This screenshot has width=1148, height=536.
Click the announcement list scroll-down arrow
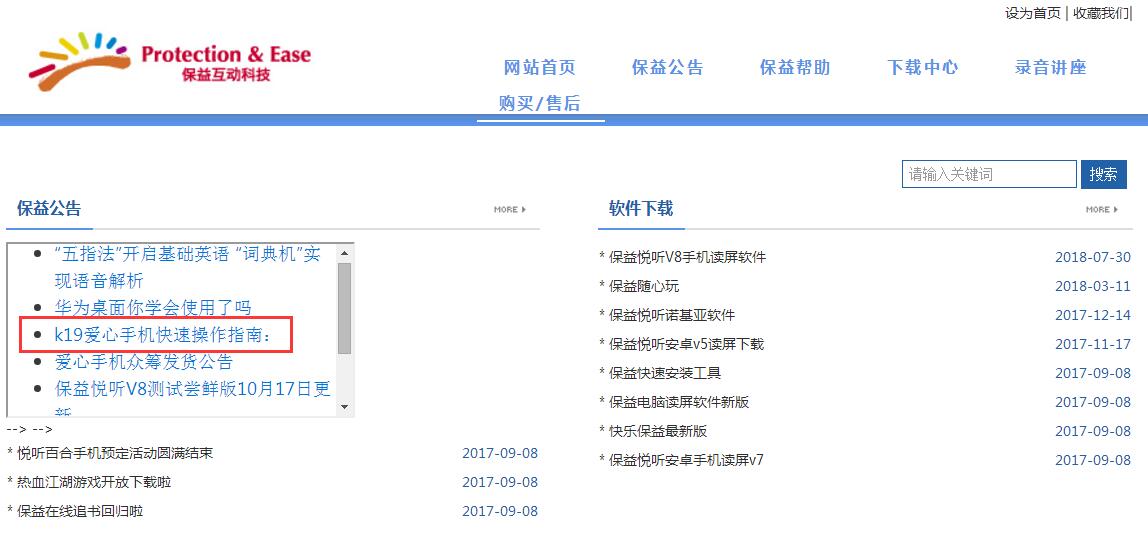tap(345, 408)
